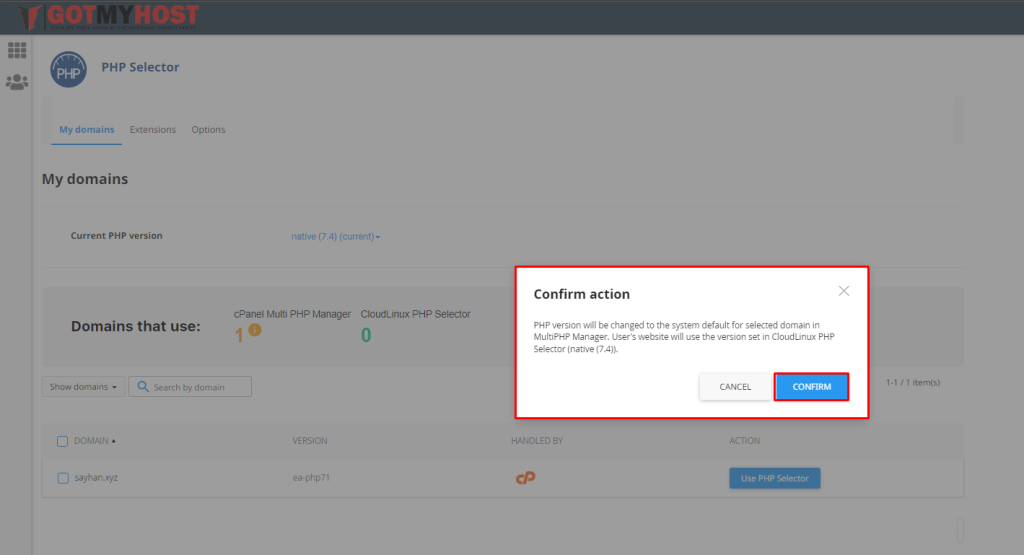Switch to the Options tab
The height and width of the screenshot is (555, 1024).
click(208, 130)
